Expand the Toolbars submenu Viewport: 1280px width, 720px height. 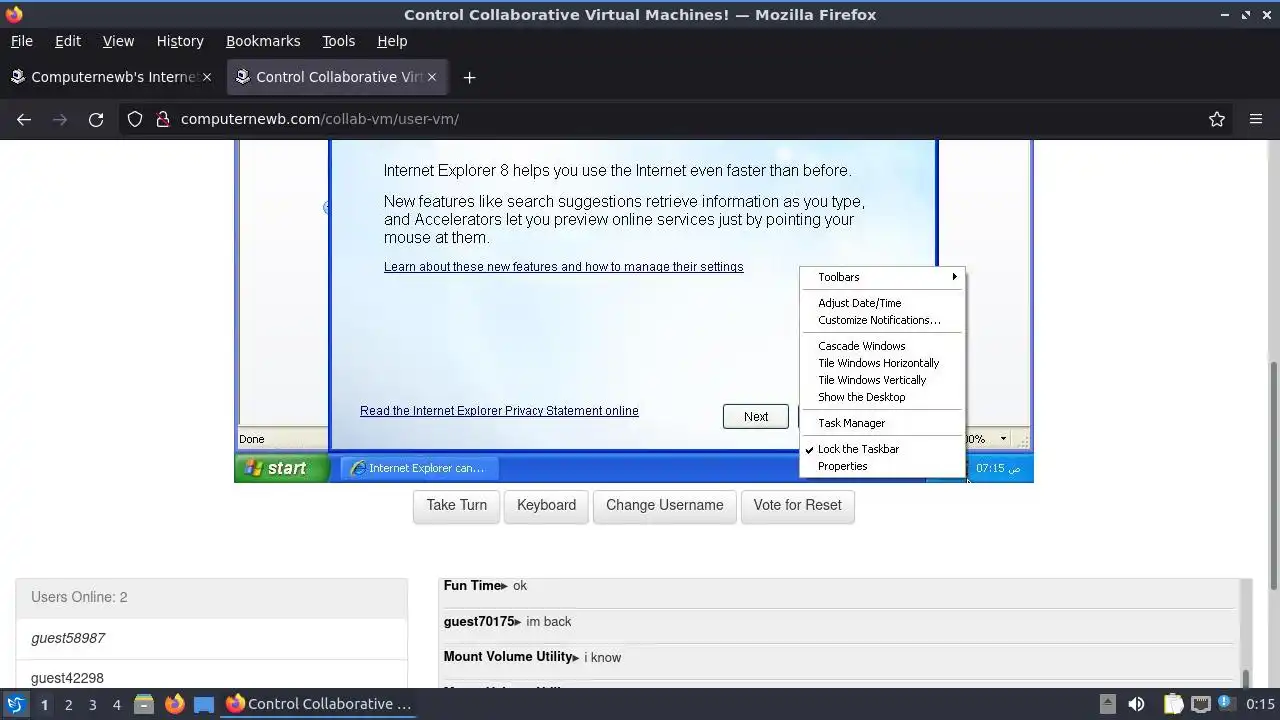(x=882, y=277)
